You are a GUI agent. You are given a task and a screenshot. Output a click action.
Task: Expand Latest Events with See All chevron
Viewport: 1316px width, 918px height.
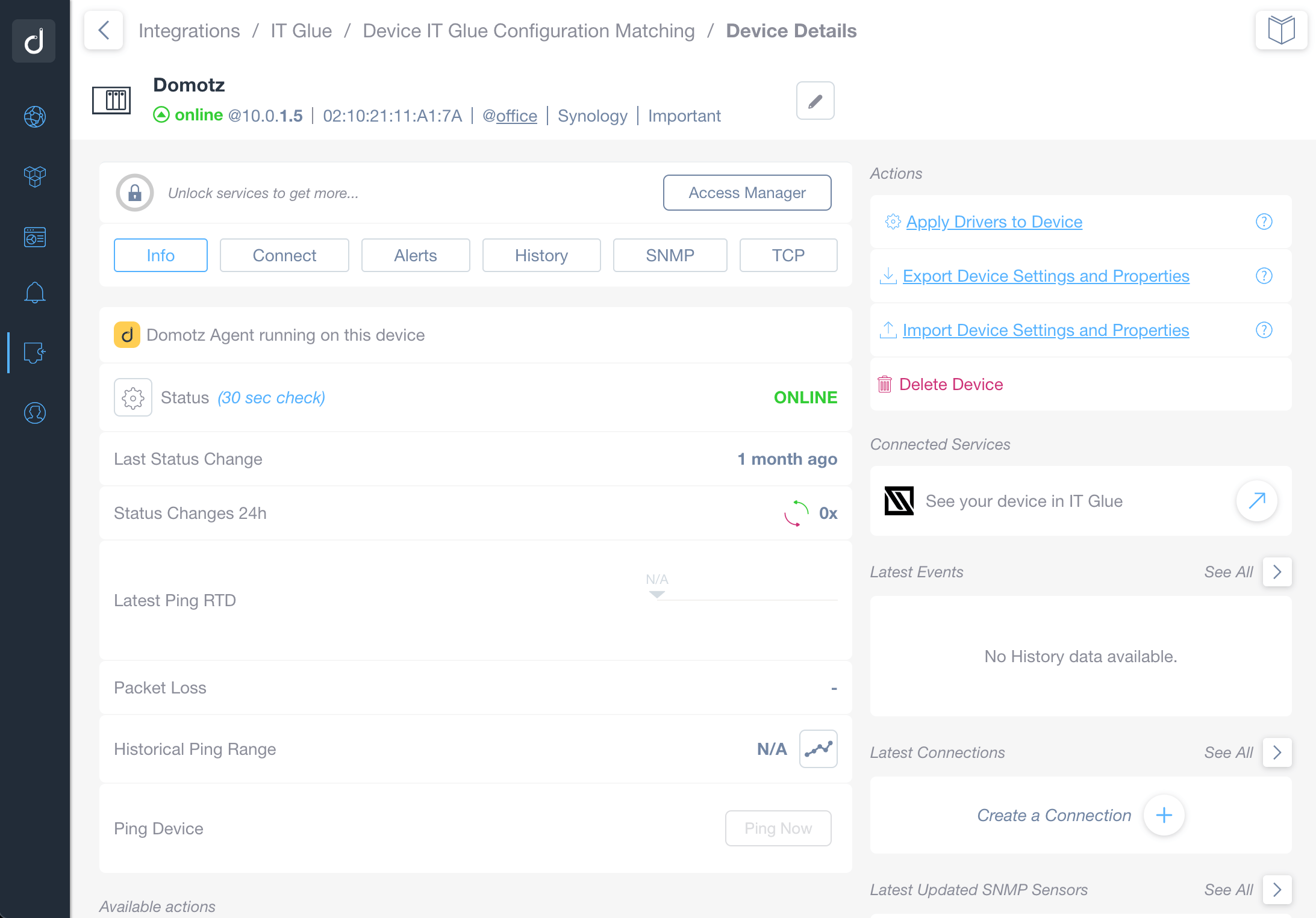1277,572
